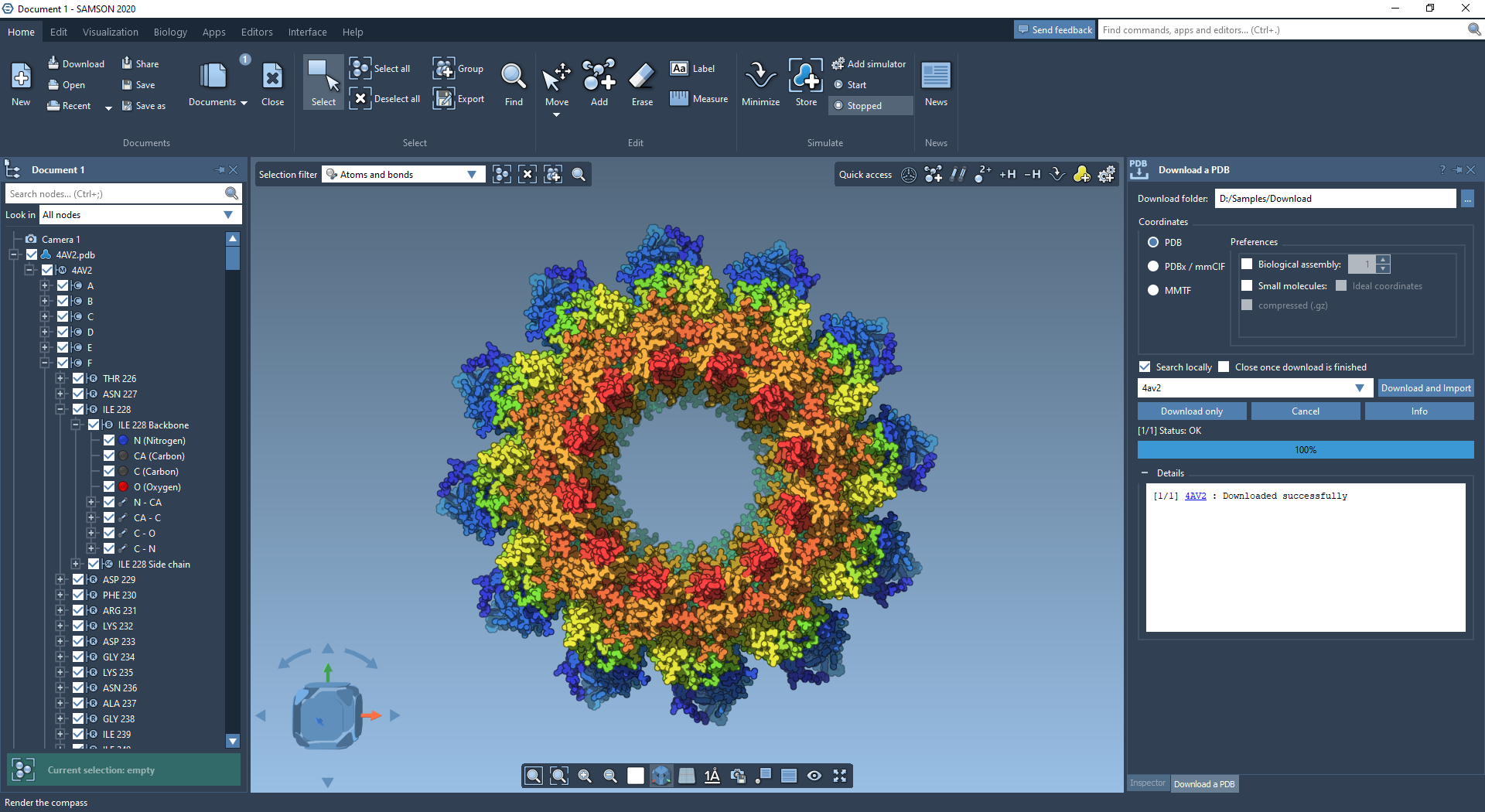Open the 4AV2 link in Details
1485x812 pixels.
point(1195,496)
